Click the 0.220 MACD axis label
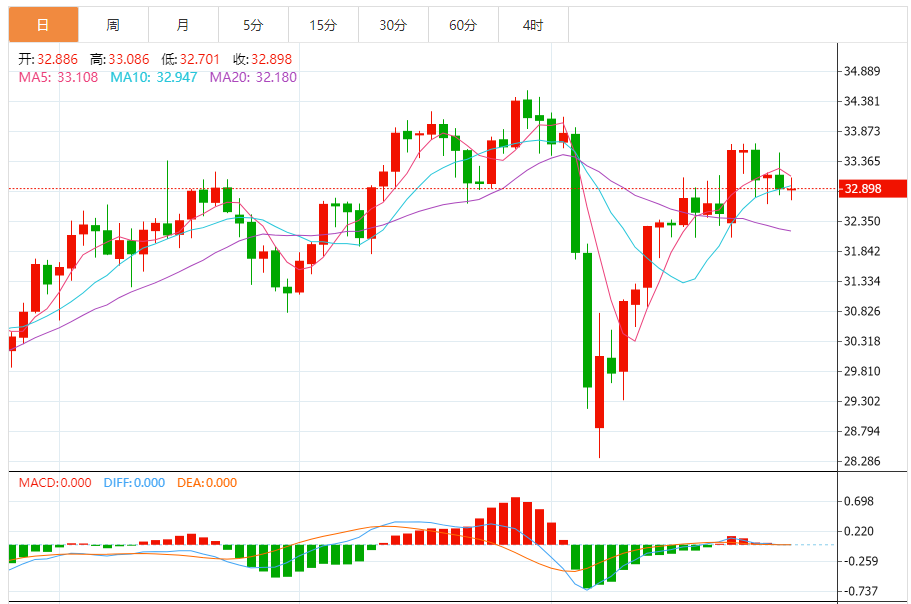Image resolution: width=911 pixels, height=604 pixels. pyautogui.click(x=859, y=531)
